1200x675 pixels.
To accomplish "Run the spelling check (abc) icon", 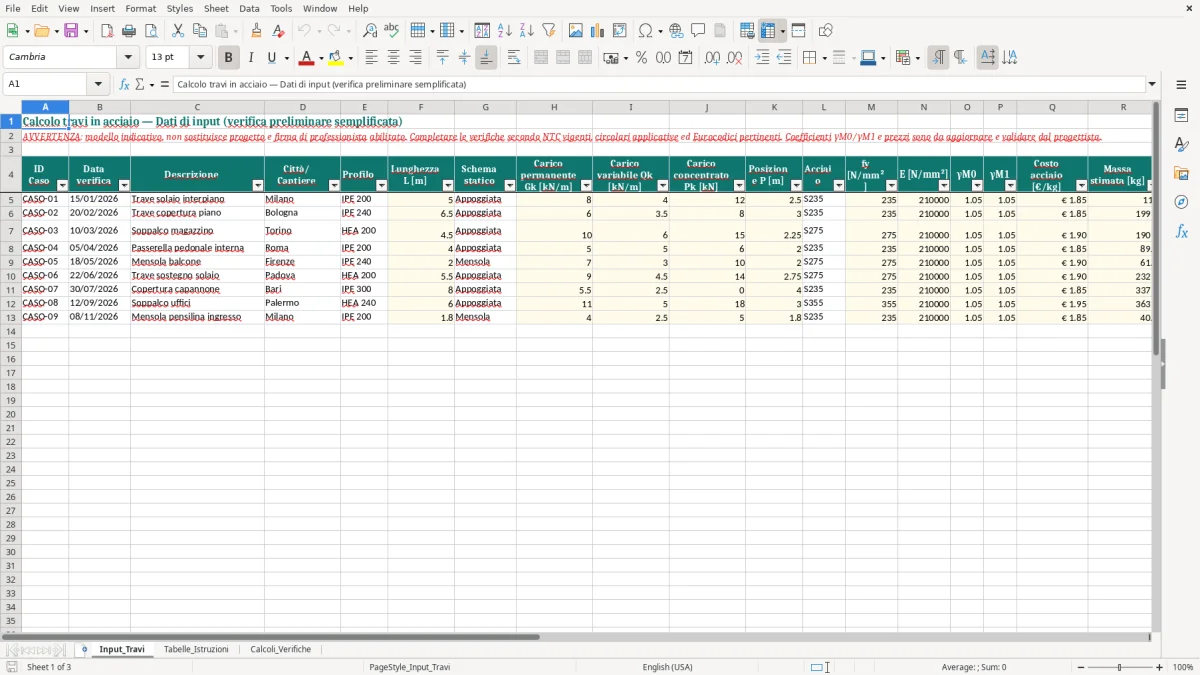I will click(392, 31).
